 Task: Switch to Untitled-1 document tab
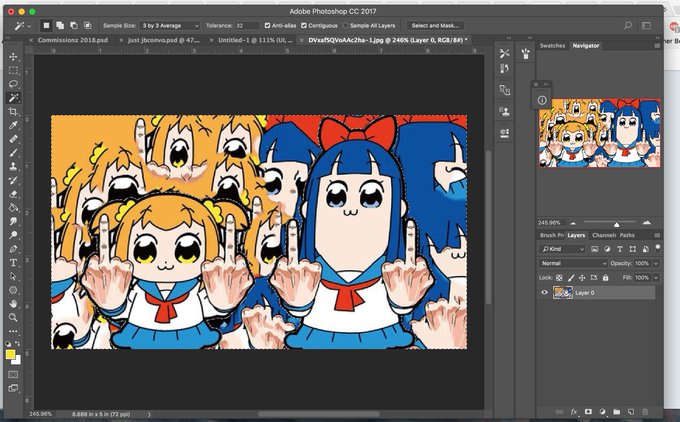pos(255,40)
